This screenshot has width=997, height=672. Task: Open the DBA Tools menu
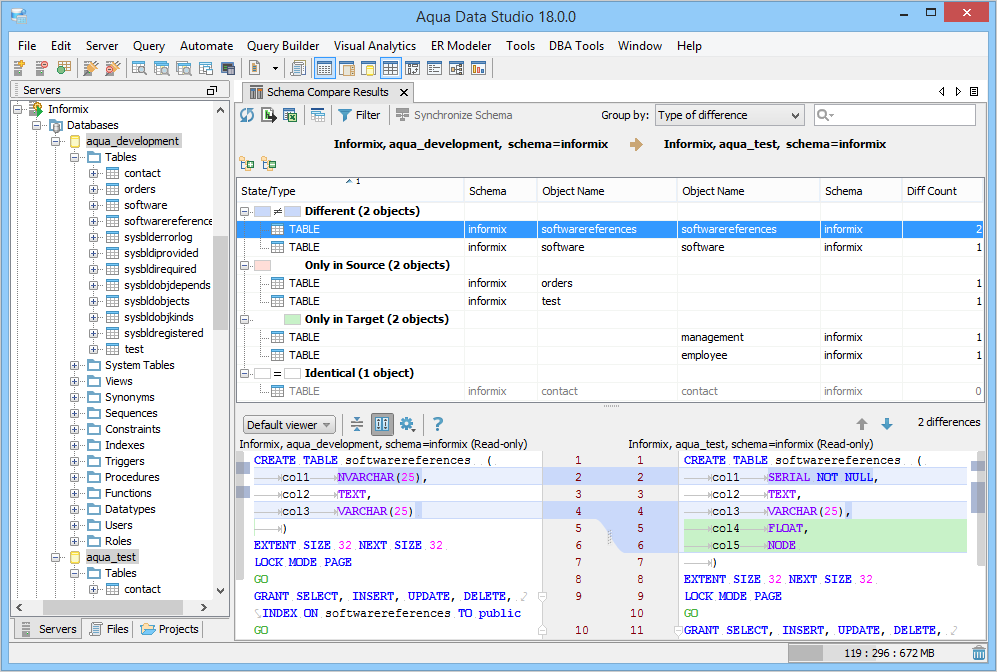coord(576,46)
